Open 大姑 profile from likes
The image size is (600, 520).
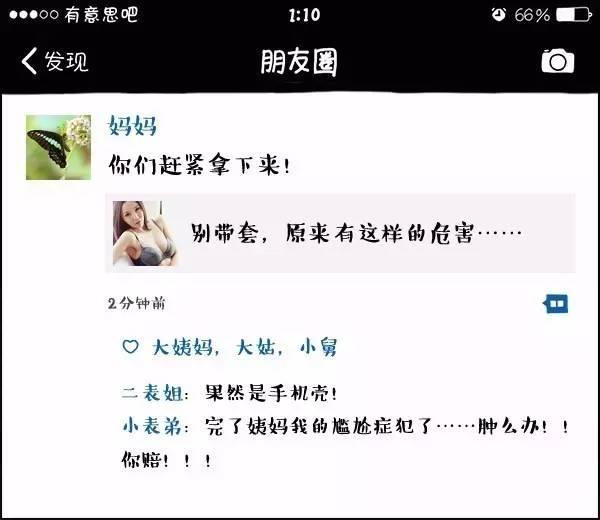(256, 347)
